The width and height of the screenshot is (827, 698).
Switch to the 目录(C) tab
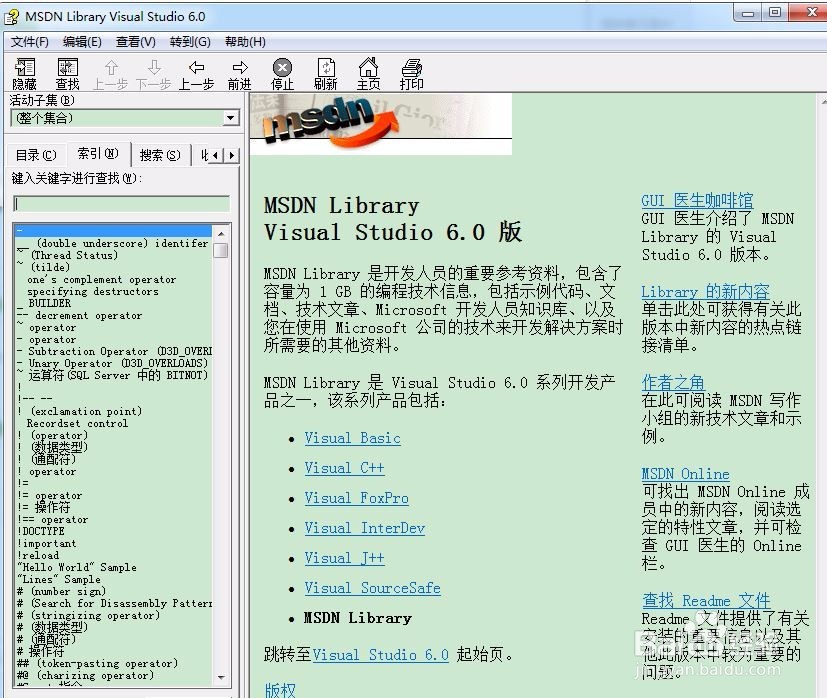pyautogui.click(x=36, y=155)
